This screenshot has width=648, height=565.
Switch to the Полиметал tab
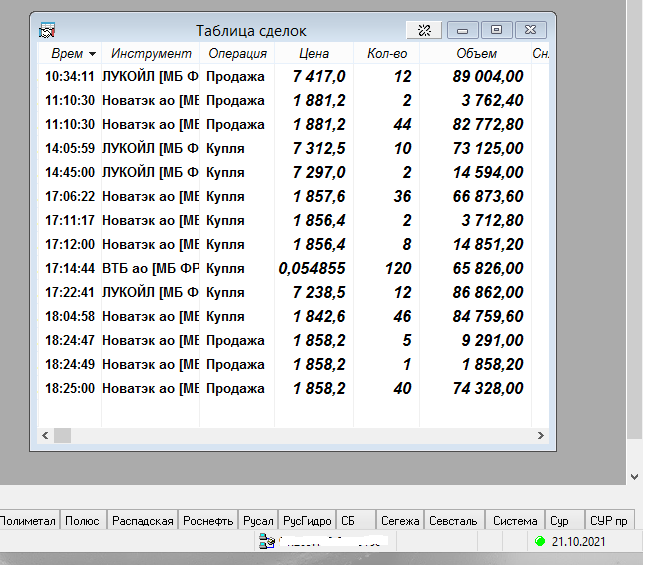(x=28, y=521)
